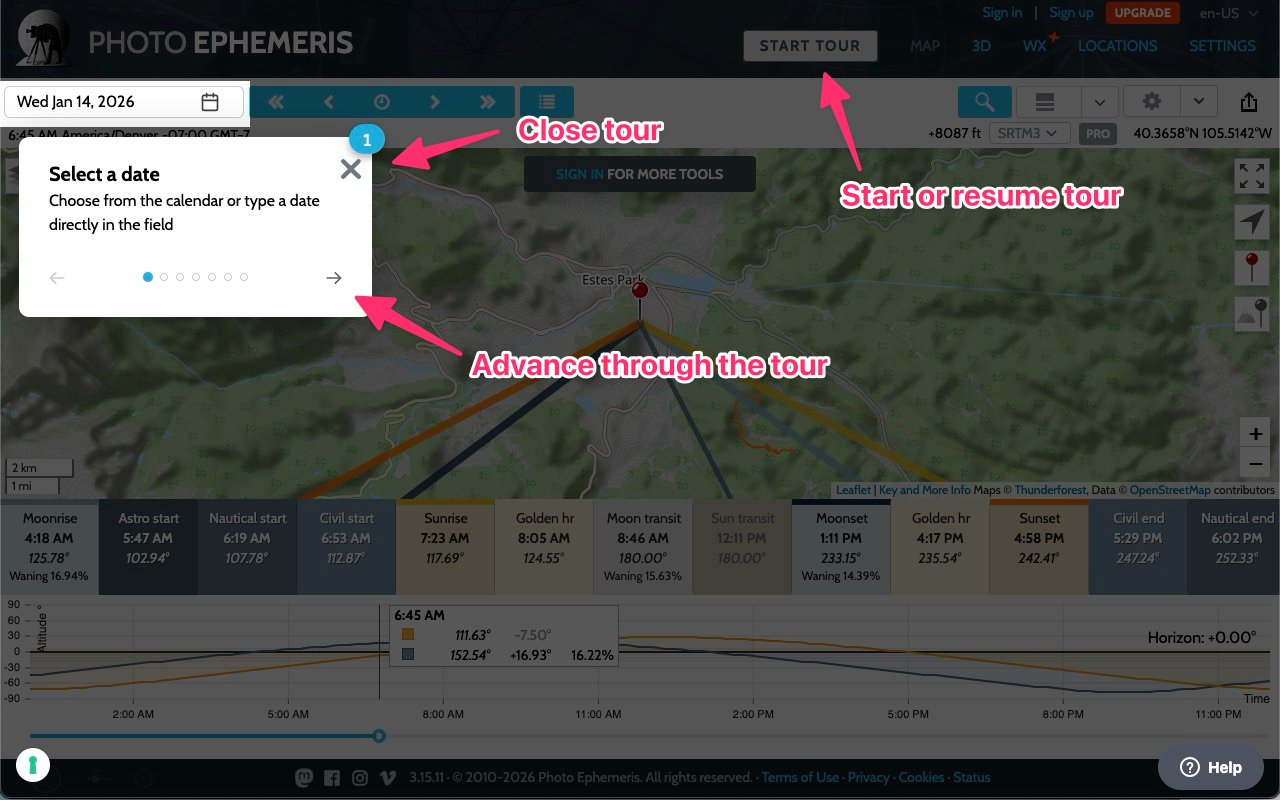Select the gray secondary pin with mountain tool
The width and height of the screenshot is (1280, 800).
point(1252,314)
